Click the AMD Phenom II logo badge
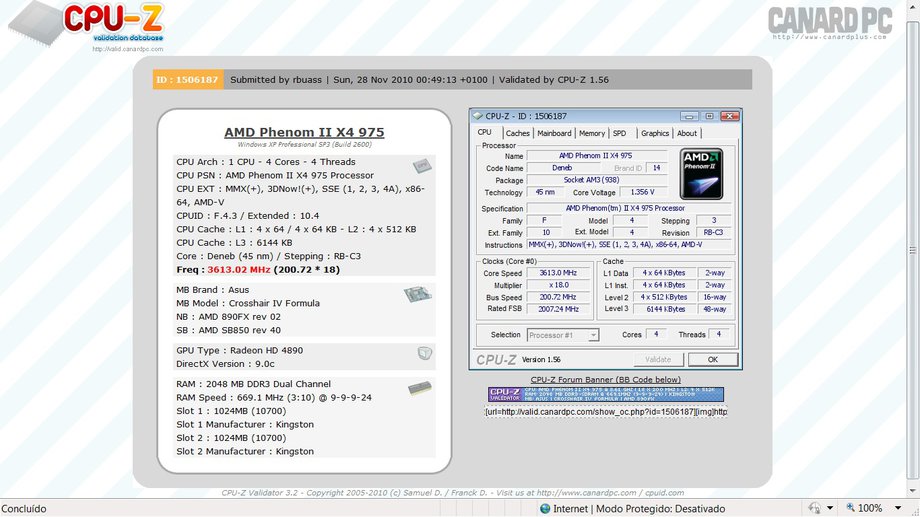This screenshot has width=920, height=517. pyautogui.click(x=701, y=174)
